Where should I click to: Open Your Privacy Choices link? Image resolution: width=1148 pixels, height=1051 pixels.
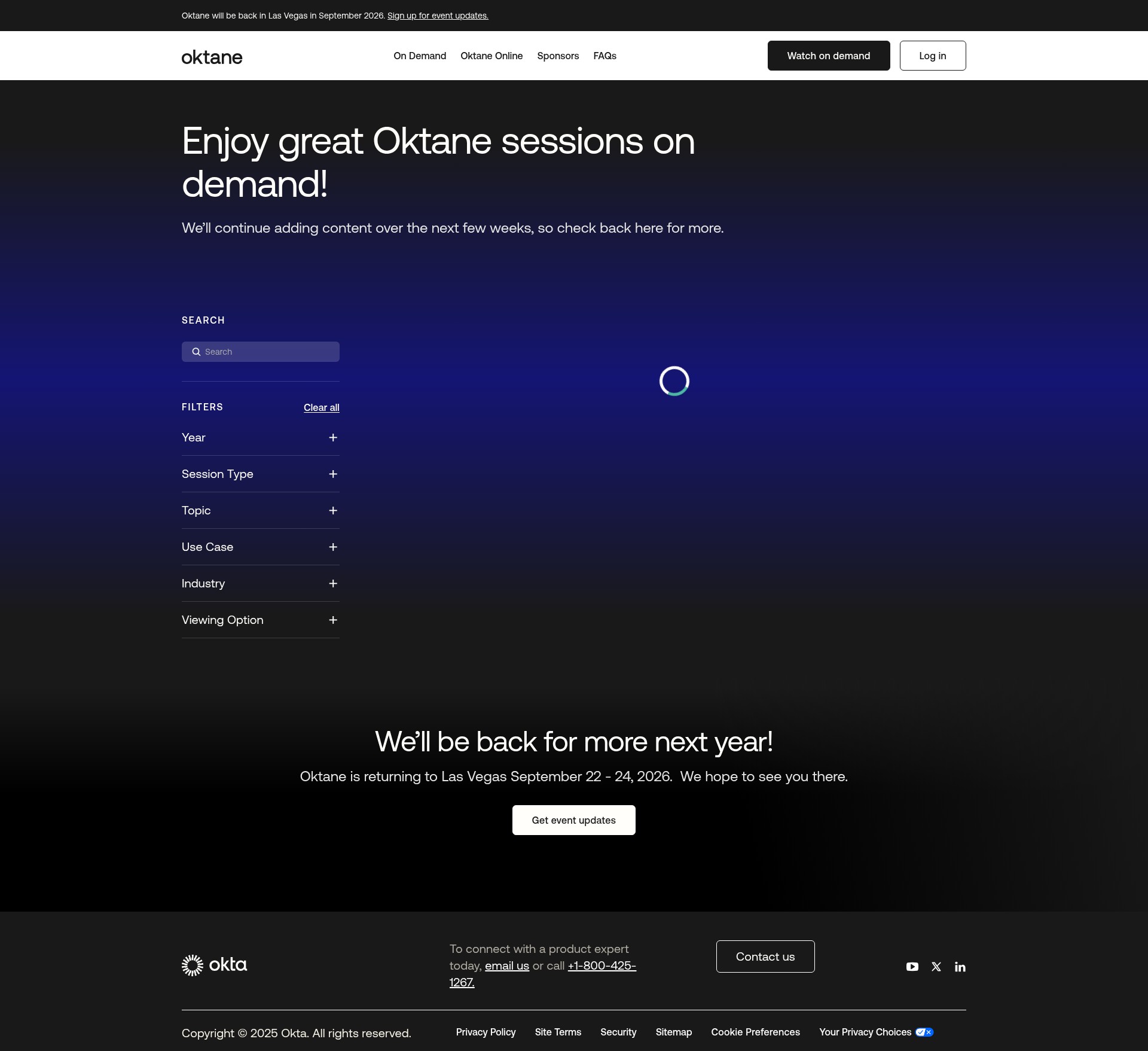pyautogui.click(x=877, y=1032)
